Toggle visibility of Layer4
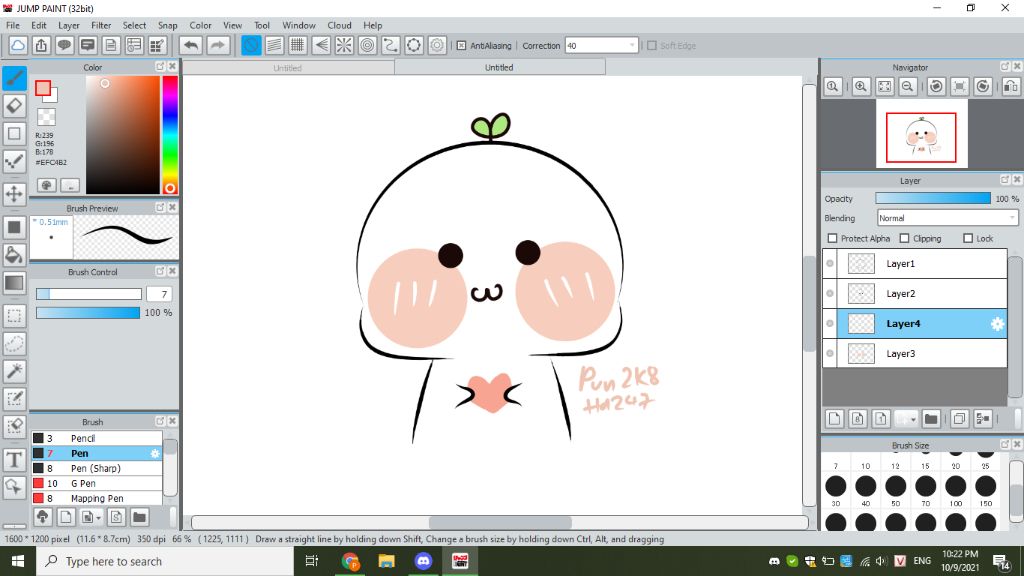 [x=830, y=324]
